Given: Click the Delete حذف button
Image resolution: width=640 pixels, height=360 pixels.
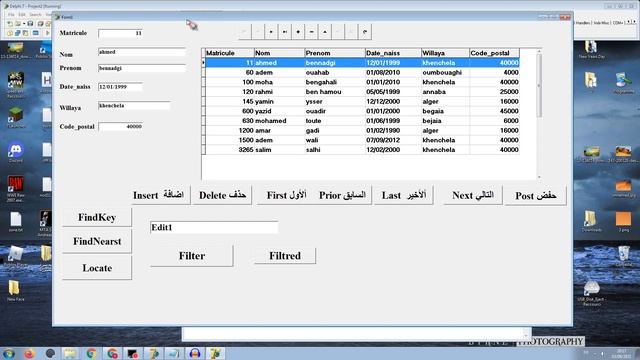Looking at the screenshot, I should [222, 195].
